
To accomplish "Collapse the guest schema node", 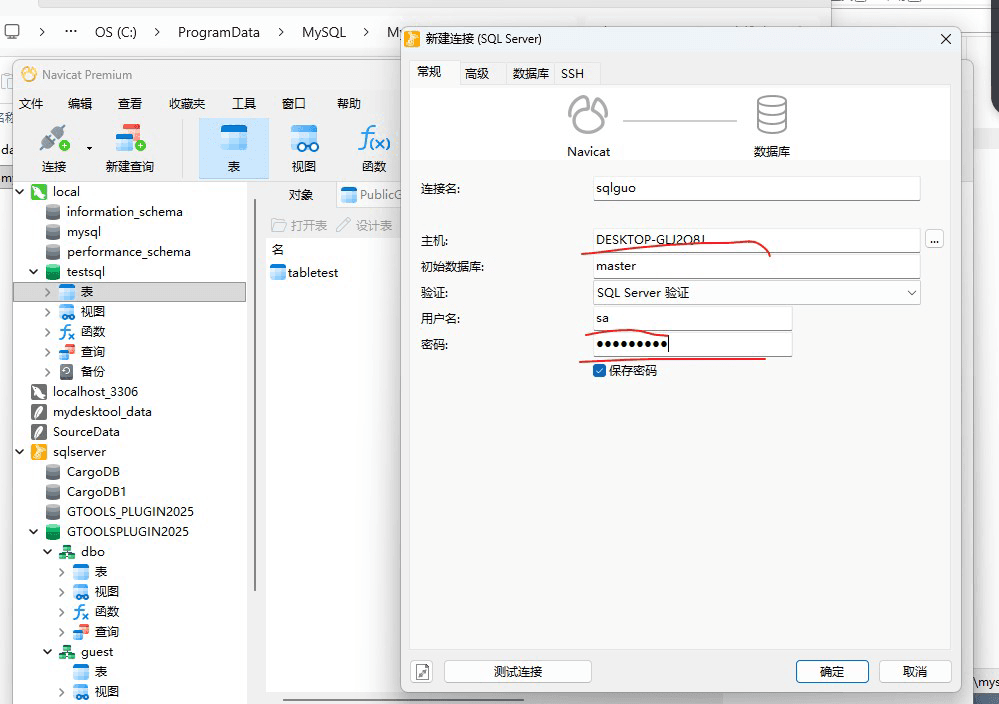I will coord(48,652).
